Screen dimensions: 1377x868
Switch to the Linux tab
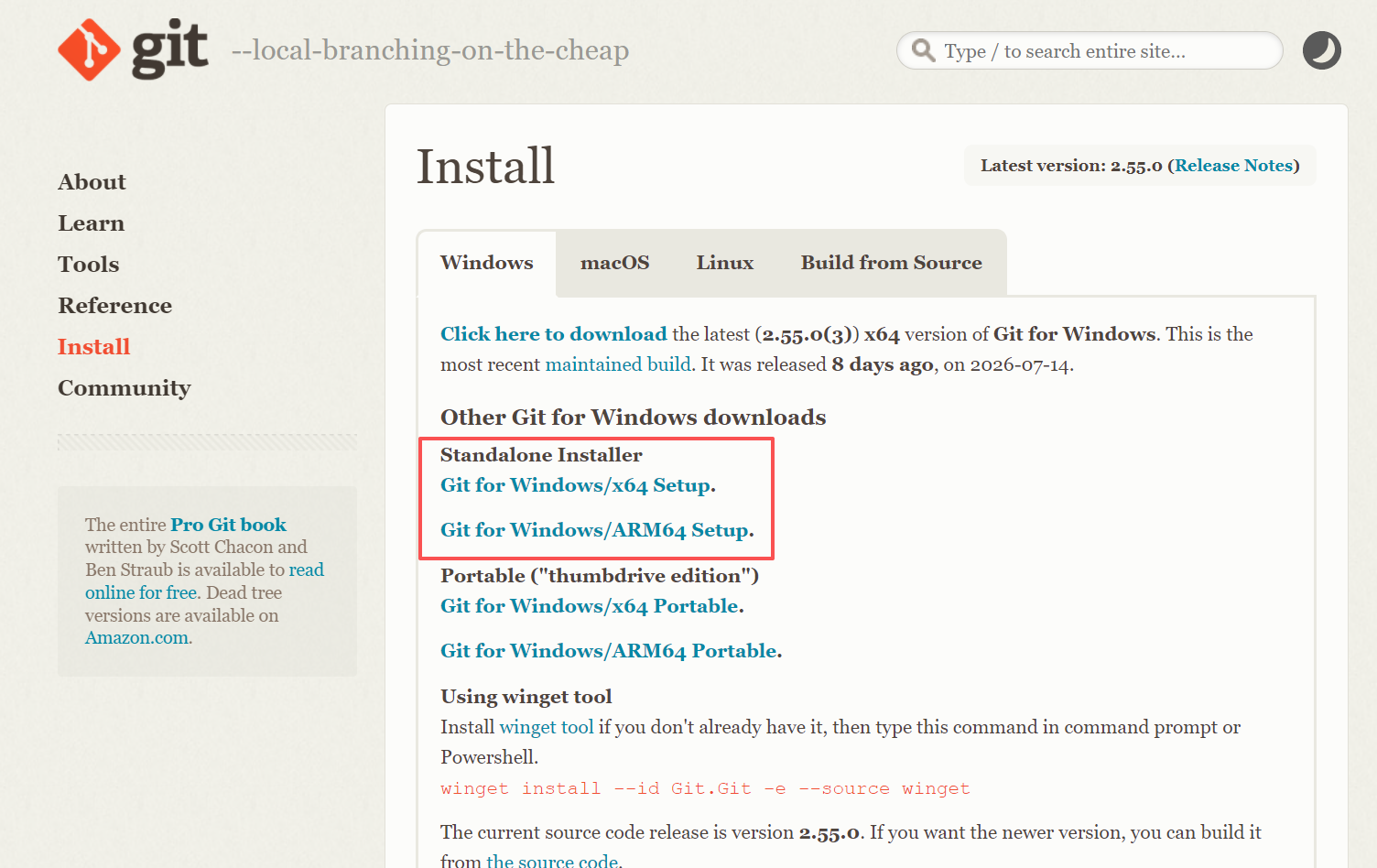click(724, 263)
